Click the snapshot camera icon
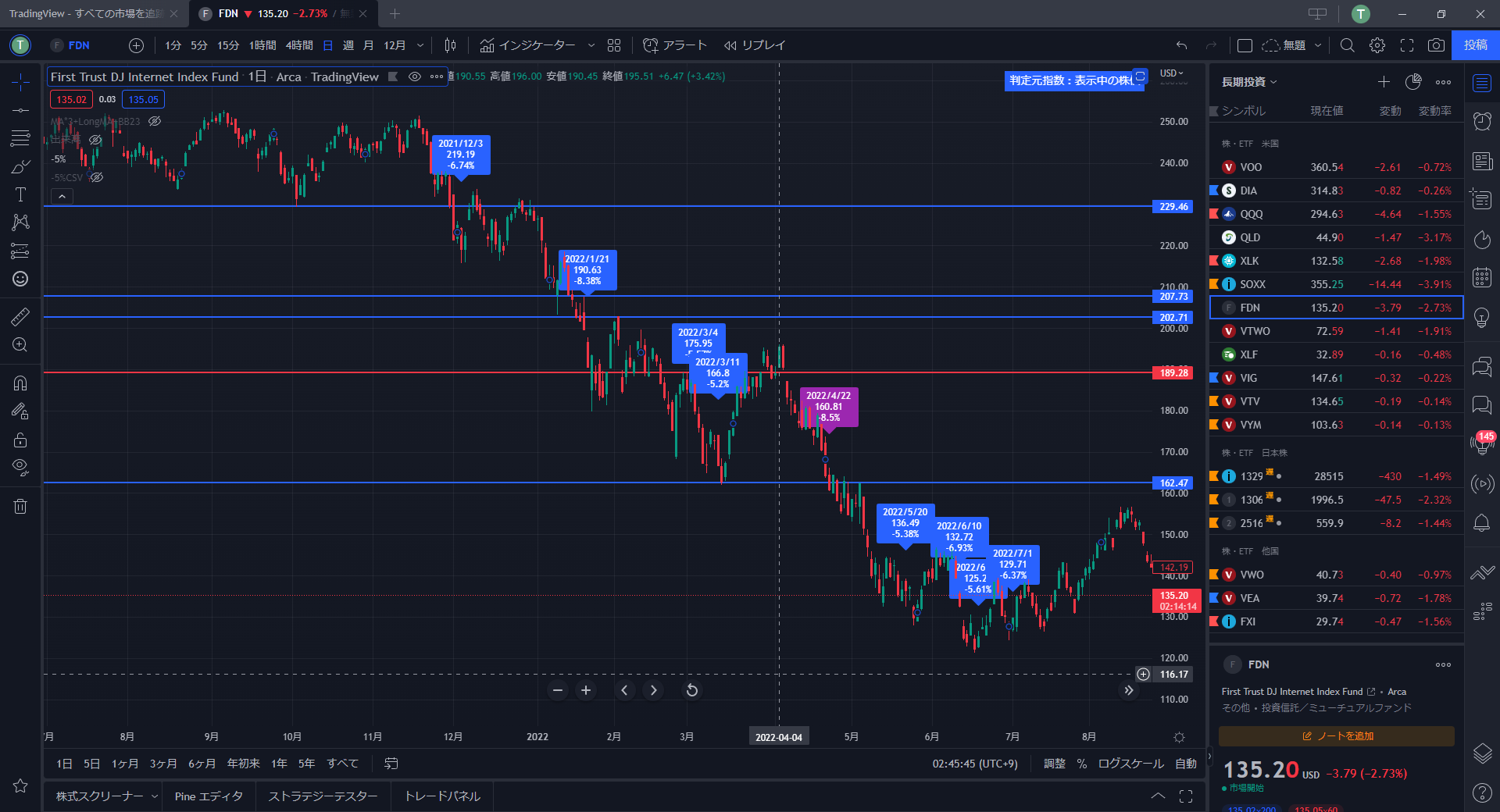Screen dimensions: 1500x812 pos(1436,45)
